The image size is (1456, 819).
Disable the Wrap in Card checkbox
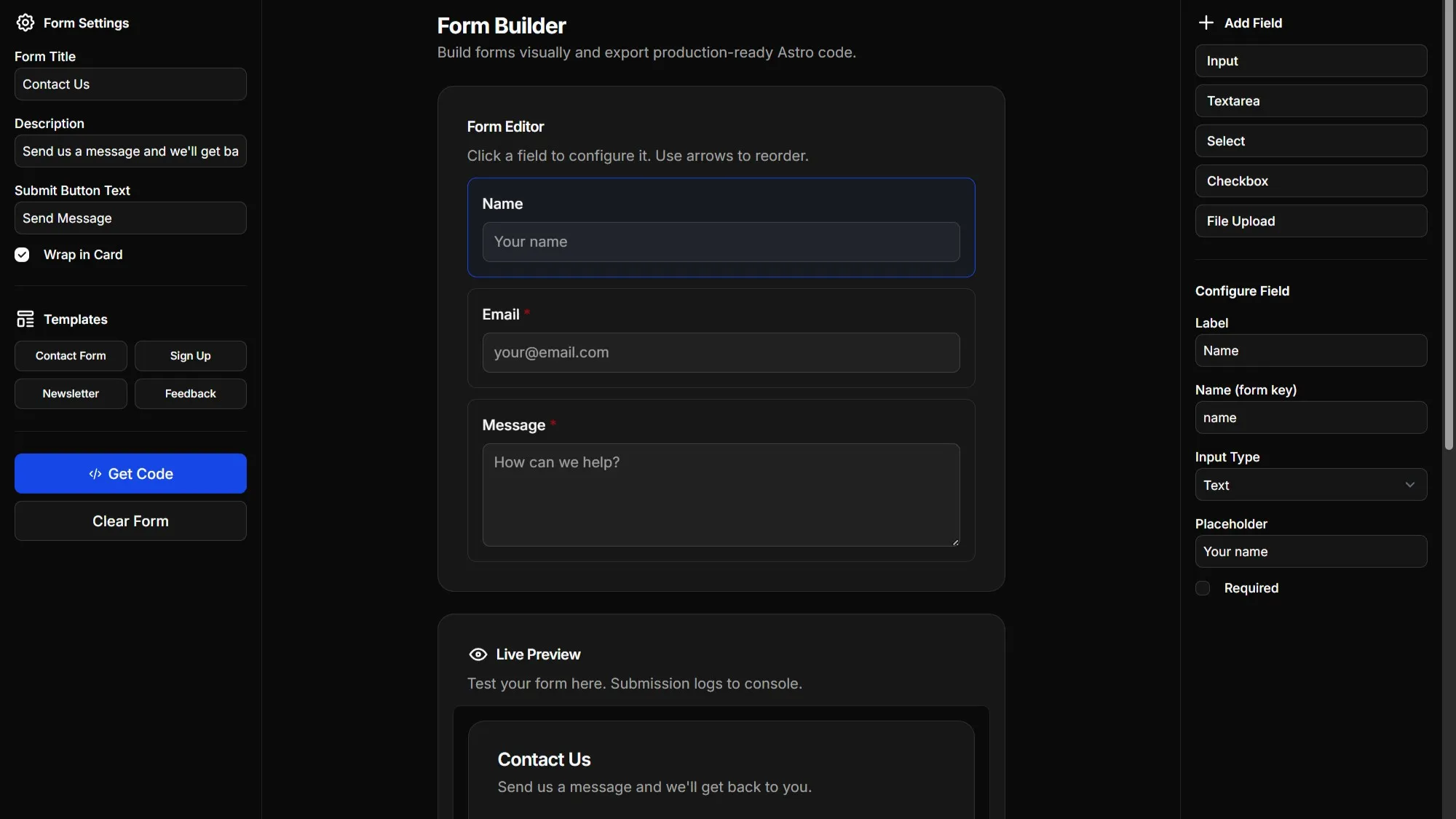coord(22,254)
